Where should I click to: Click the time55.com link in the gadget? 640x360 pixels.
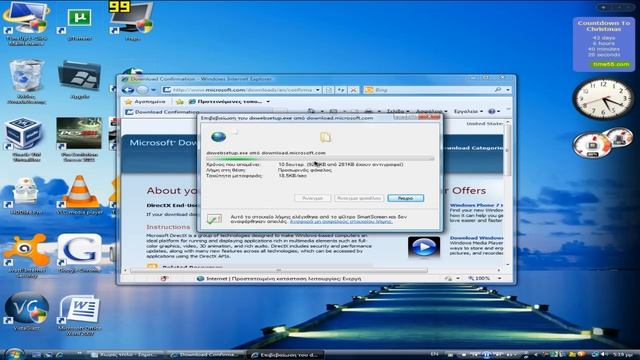click(611, 64)
